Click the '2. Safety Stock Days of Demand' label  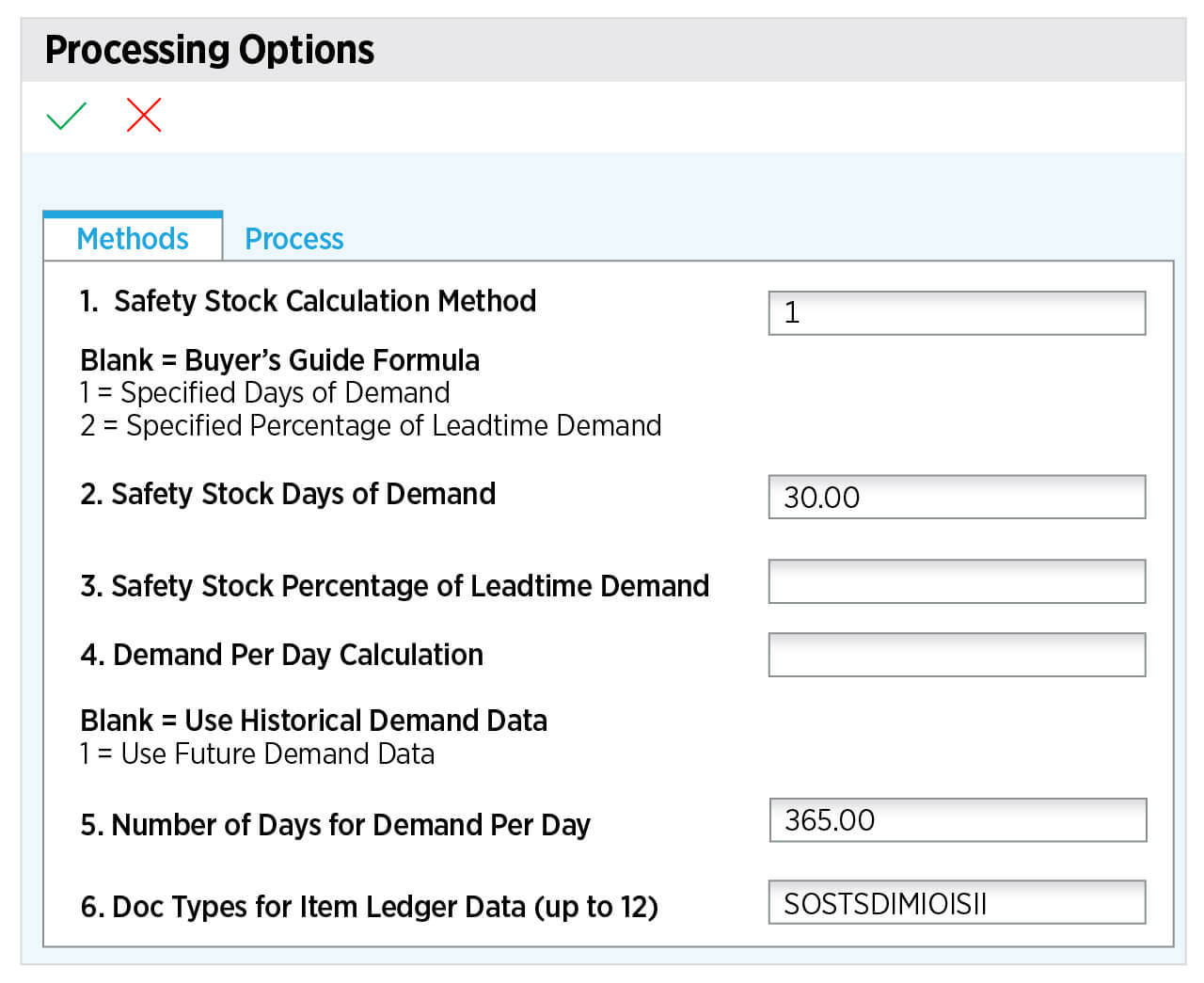coord(288,494)
